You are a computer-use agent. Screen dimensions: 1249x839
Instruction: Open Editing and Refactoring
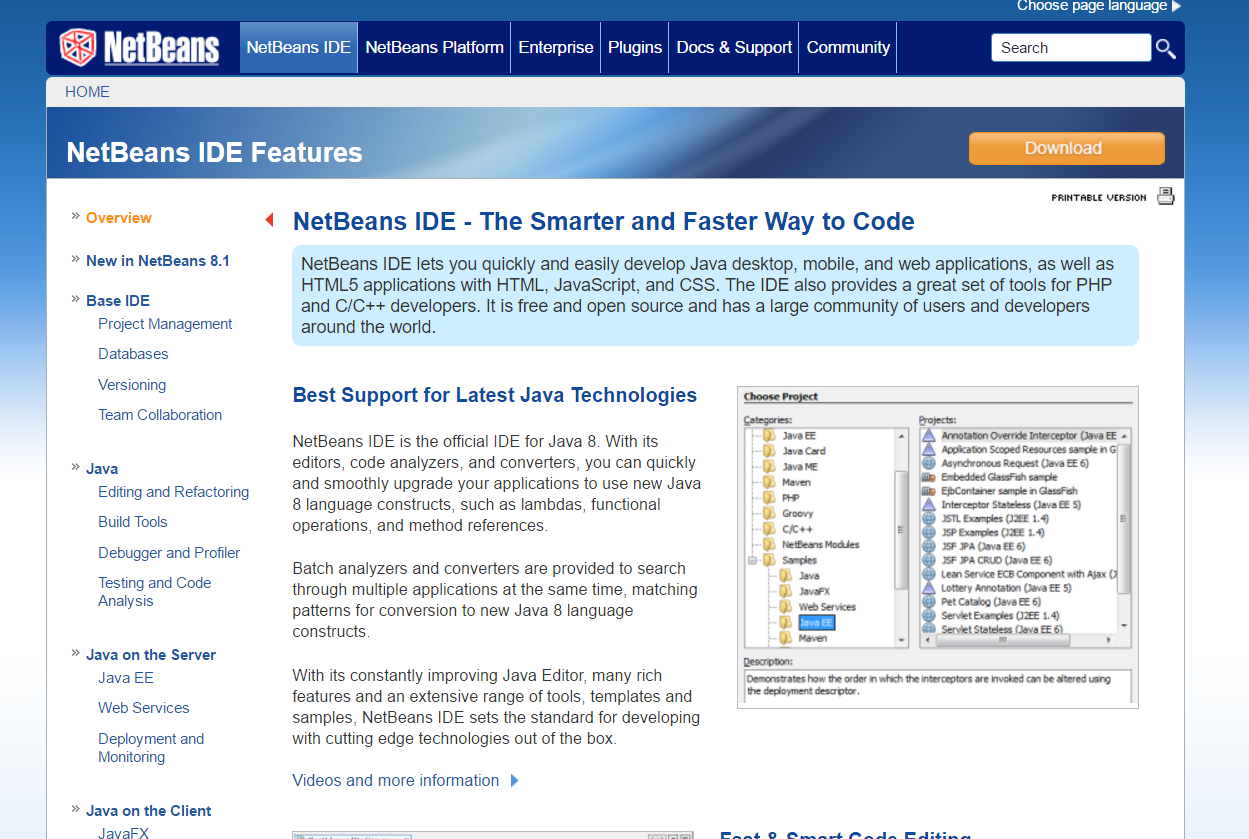[173, 492]
